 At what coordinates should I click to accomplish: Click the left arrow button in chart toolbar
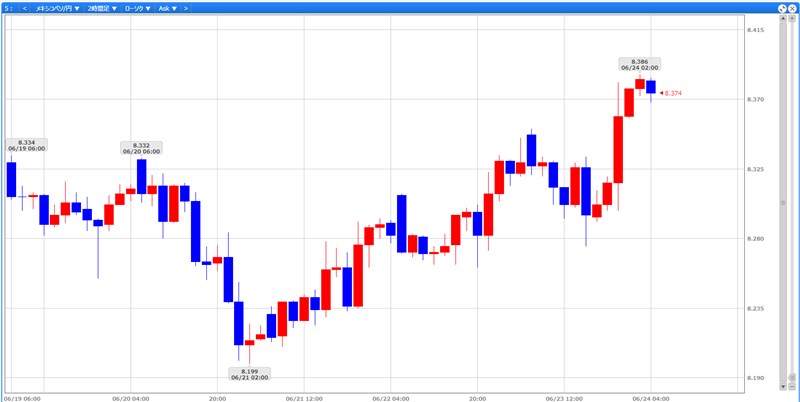click(24, 7)
